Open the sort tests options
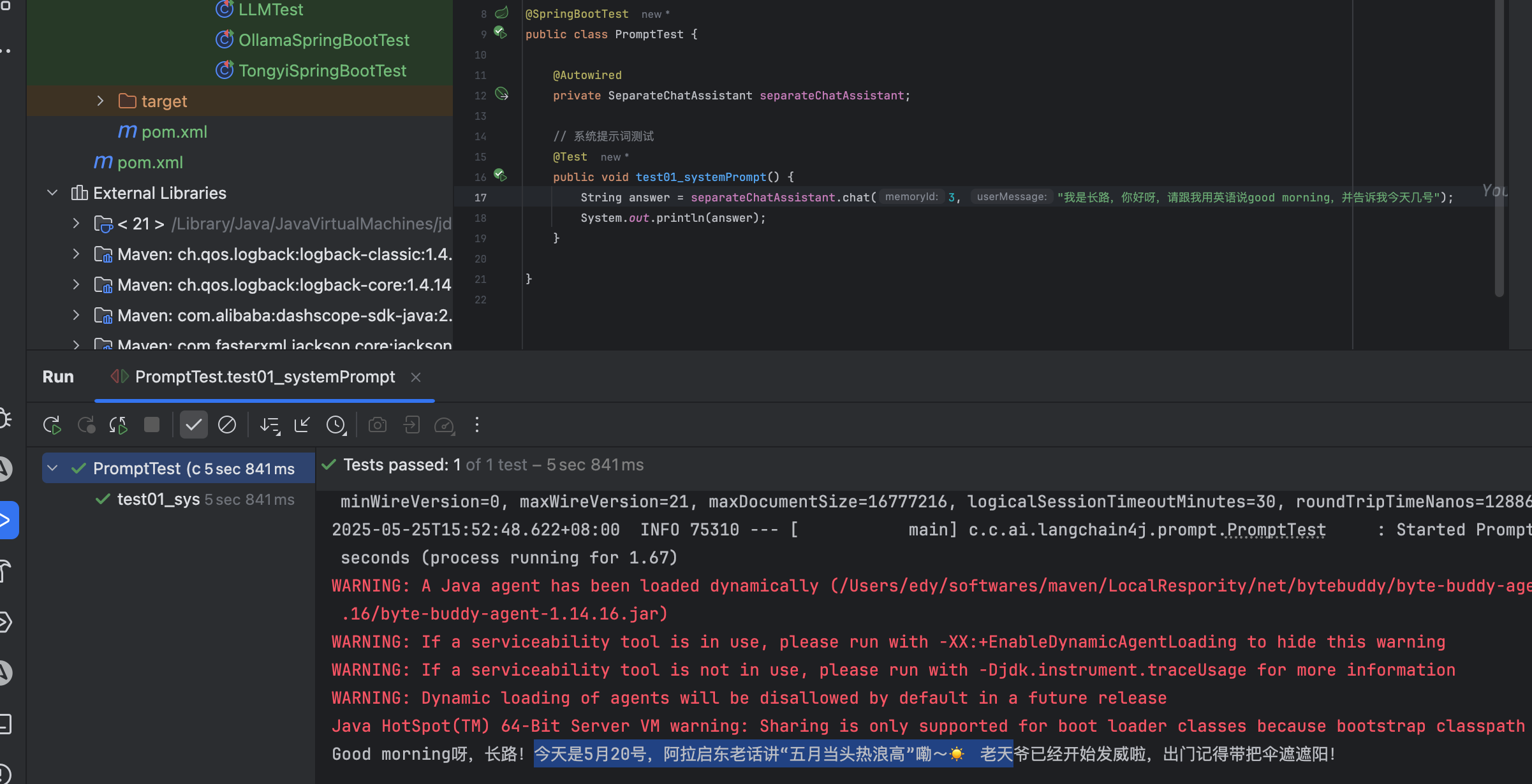The width and height of the screenshot is (1532, 784). pyautogui.click(x=270, y=425)
